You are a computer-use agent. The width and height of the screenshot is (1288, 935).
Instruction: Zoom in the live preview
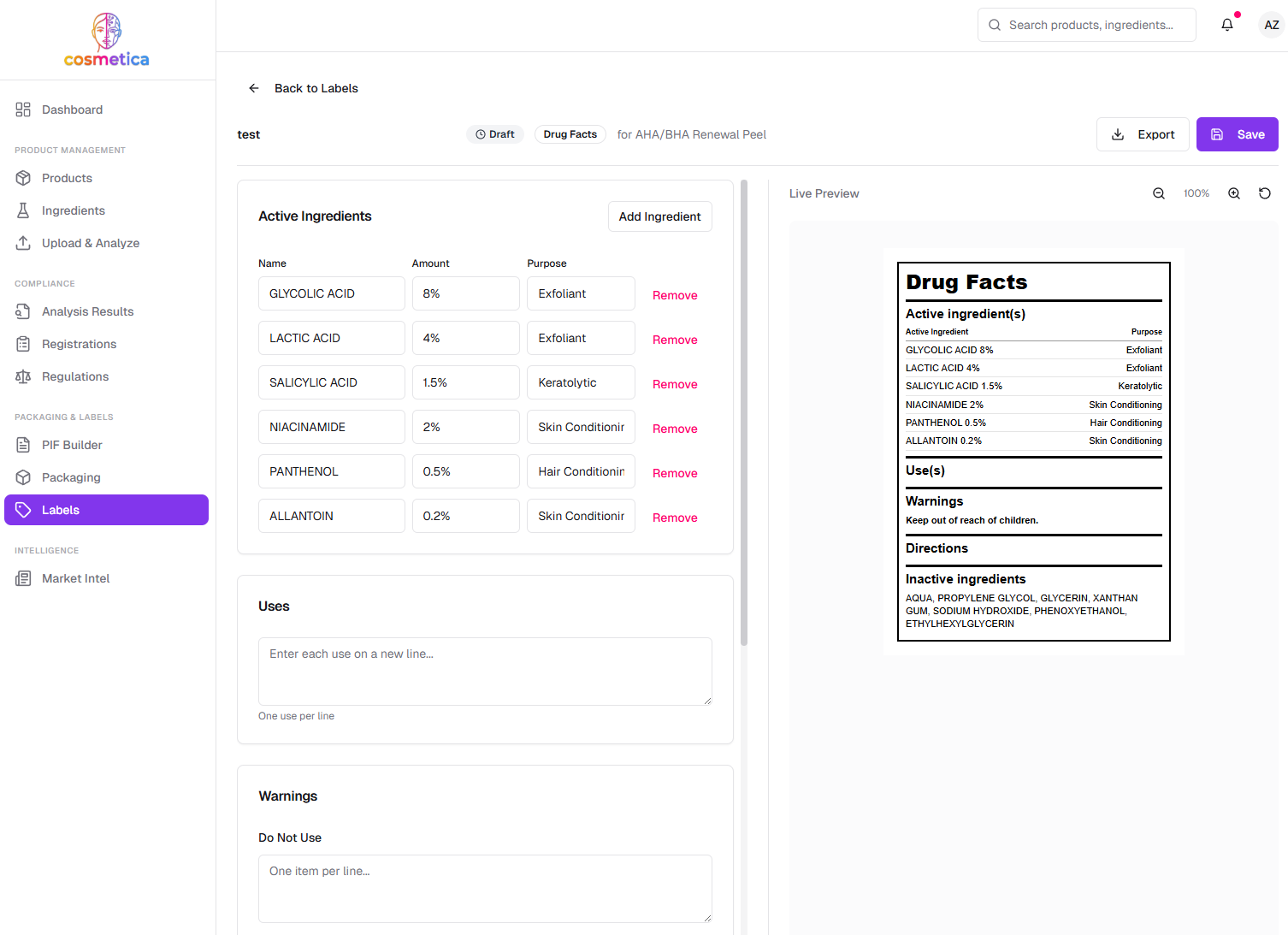tap(1234, 193)
